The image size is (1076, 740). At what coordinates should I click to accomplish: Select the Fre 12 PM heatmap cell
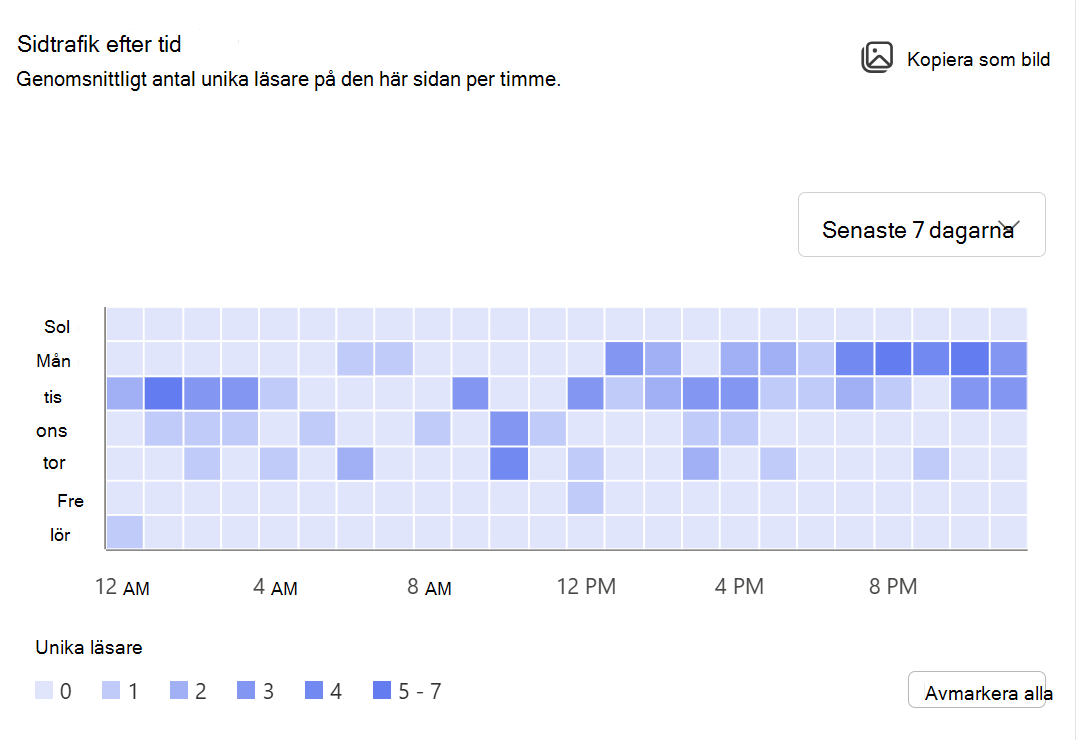(x=585, y=498)
